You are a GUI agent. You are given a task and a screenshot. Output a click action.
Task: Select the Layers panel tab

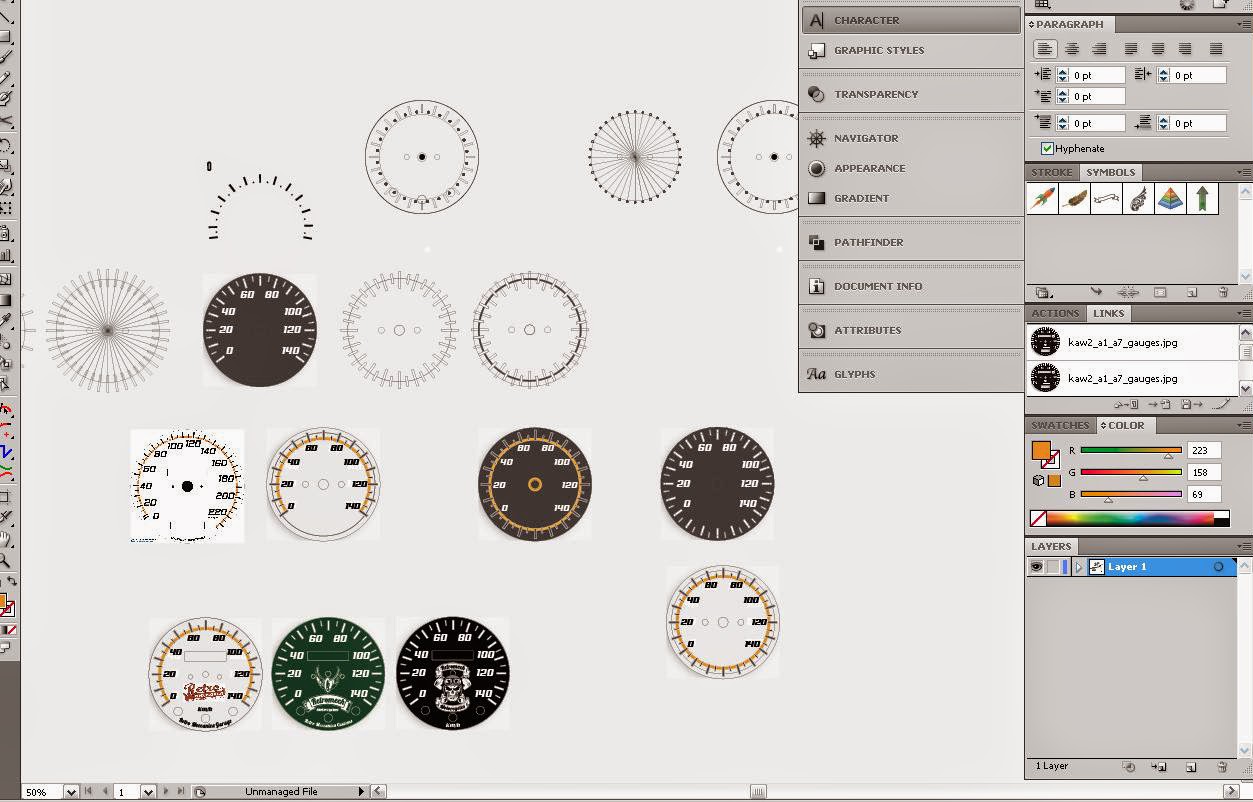[x=1052, y=547]
